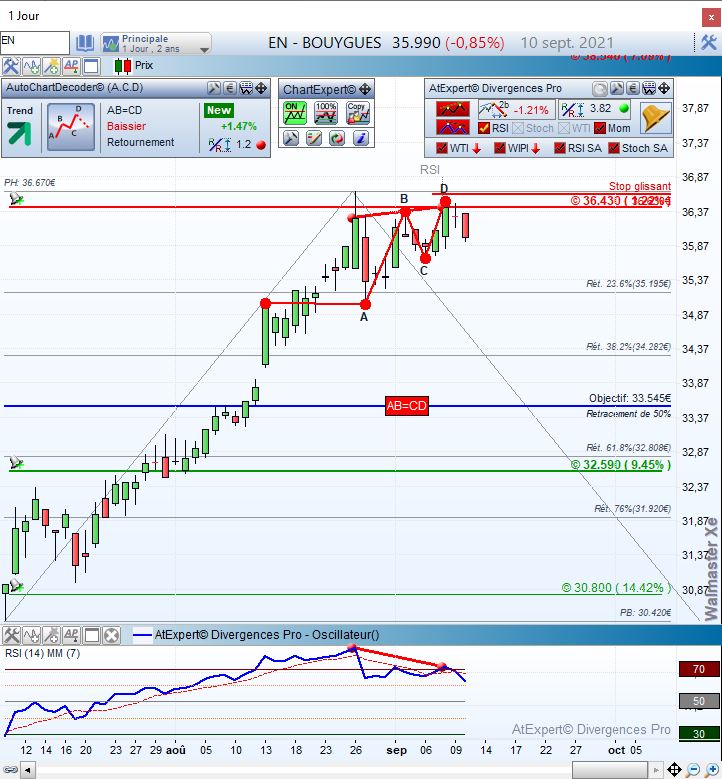Click the greyed circular icon in Divergences Pro header
This screenshot has height=779, width=722.
coord(600,89)
